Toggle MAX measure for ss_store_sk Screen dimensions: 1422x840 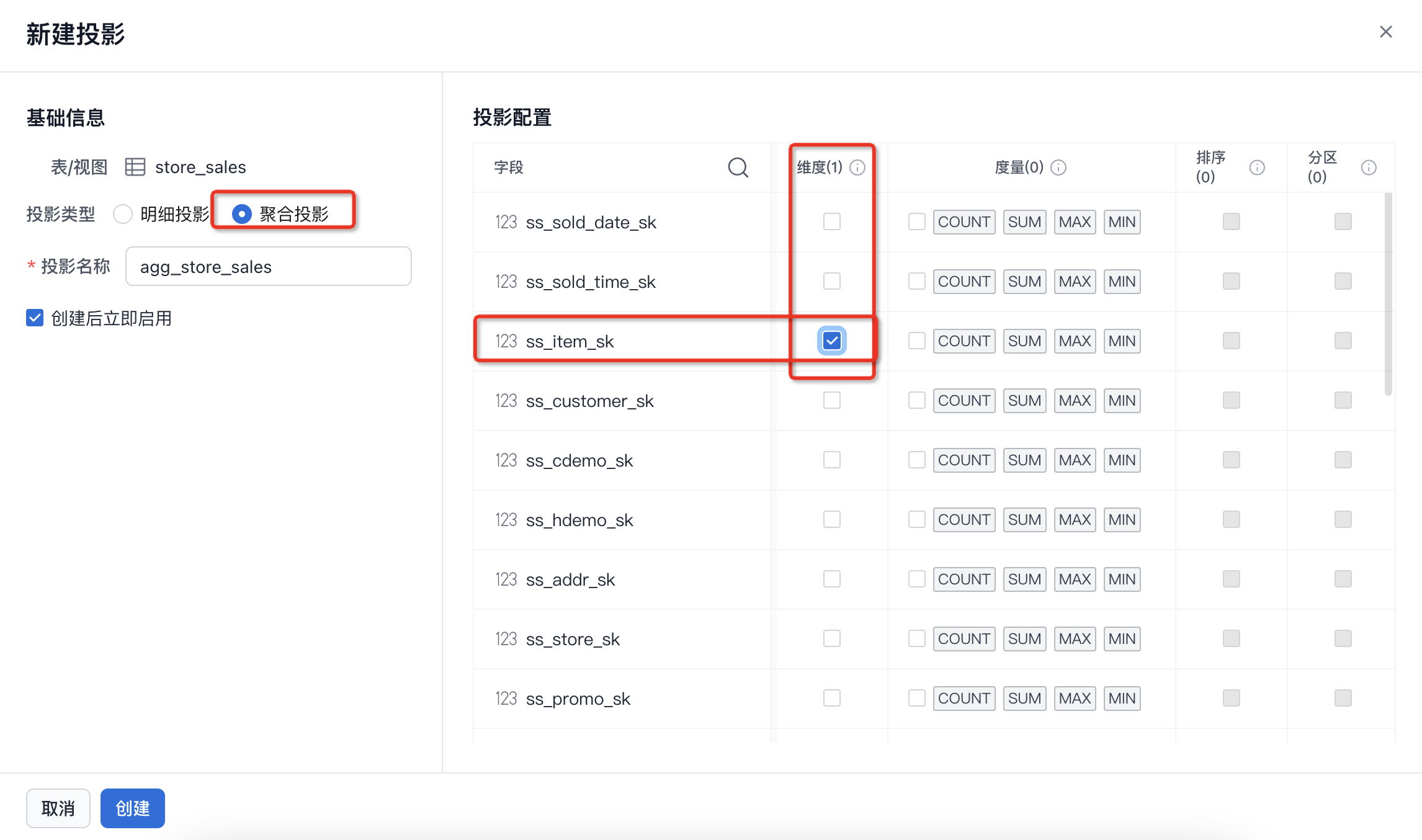click(x=1075, y=639)
